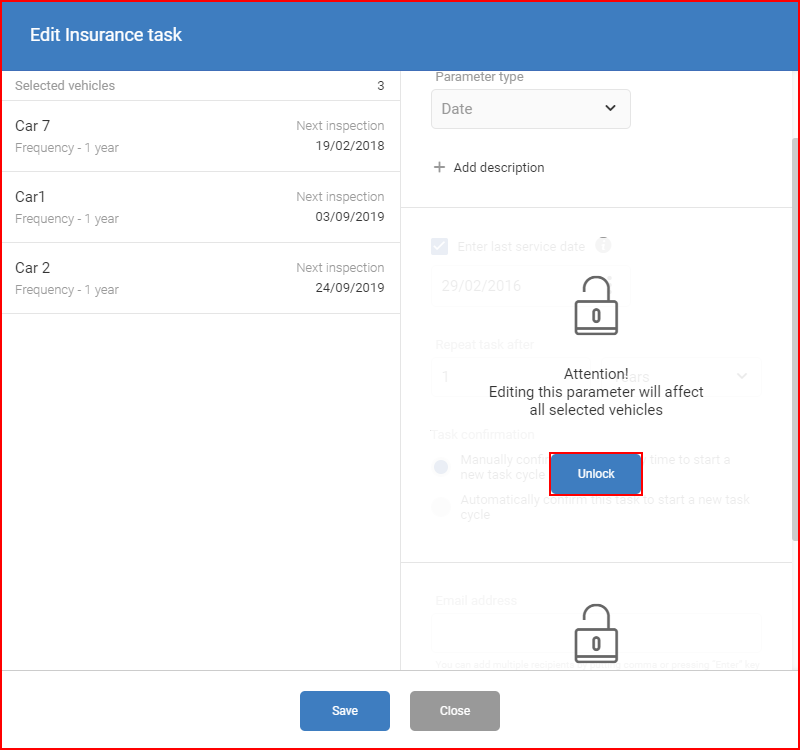
Task: Select the Manually confirm radio button
Action: tap(441, 467)
